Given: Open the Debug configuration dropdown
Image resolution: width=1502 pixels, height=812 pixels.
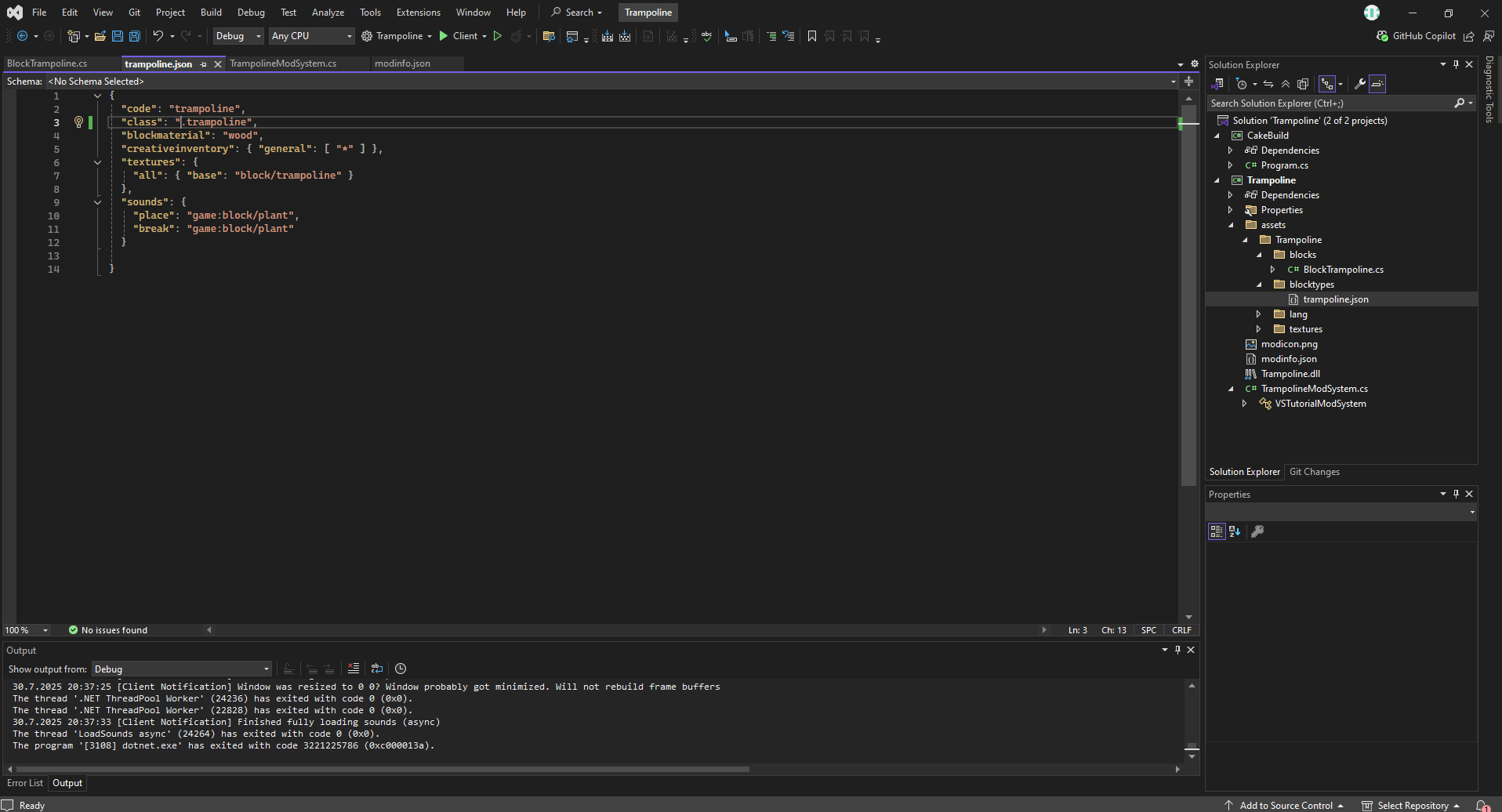Looking at the screenshot, I should tap(238, 36).
